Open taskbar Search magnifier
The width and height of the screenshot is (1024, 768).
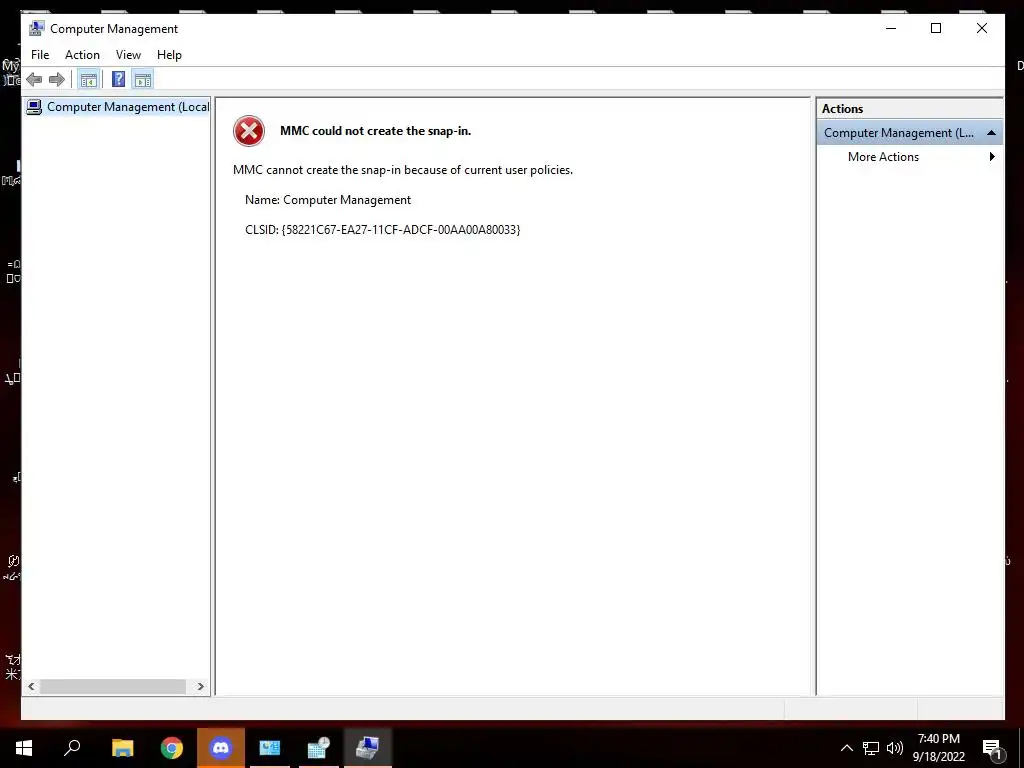click(72, 748)
